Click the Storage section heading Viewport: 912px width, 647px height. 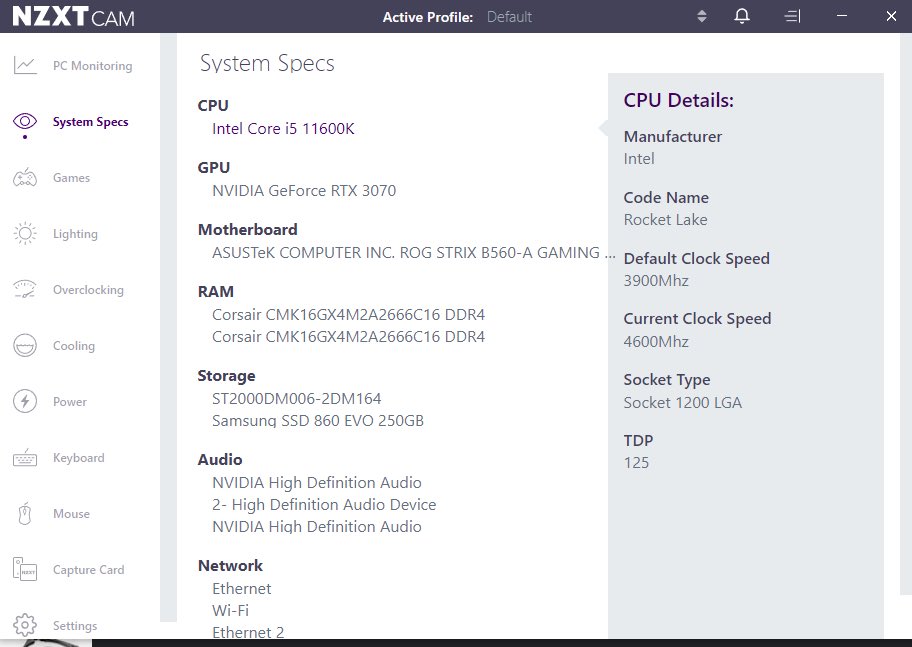click(x=226, y=376)
